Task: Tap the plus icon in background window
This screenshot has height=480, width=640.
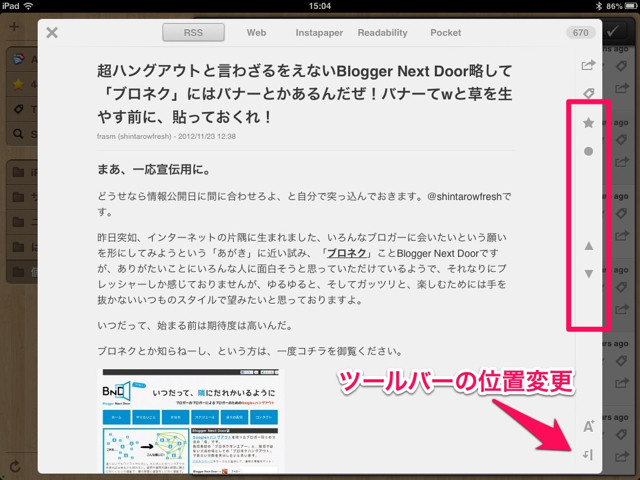Action: click(14, 27)
